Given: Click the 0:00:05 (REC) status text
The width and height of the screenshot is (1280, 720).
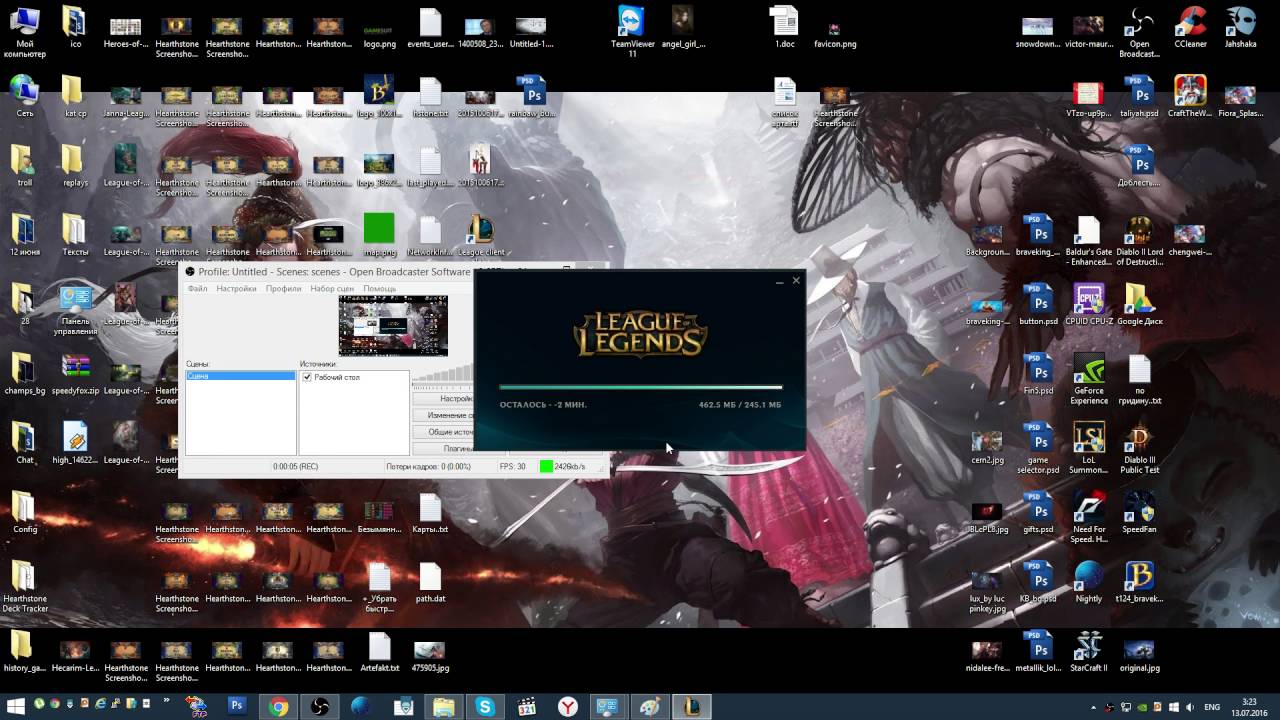Looking at the screenshot, I should click(296, 466).
